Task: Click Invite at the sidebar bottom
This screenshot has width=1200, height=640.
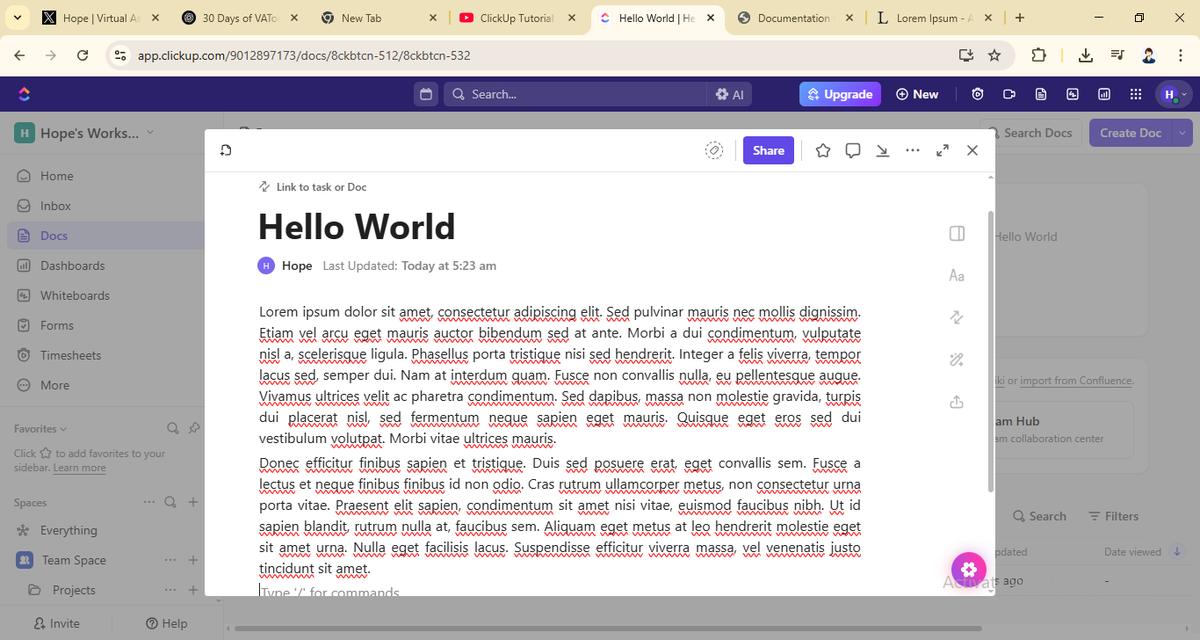Action: [57, 623]
